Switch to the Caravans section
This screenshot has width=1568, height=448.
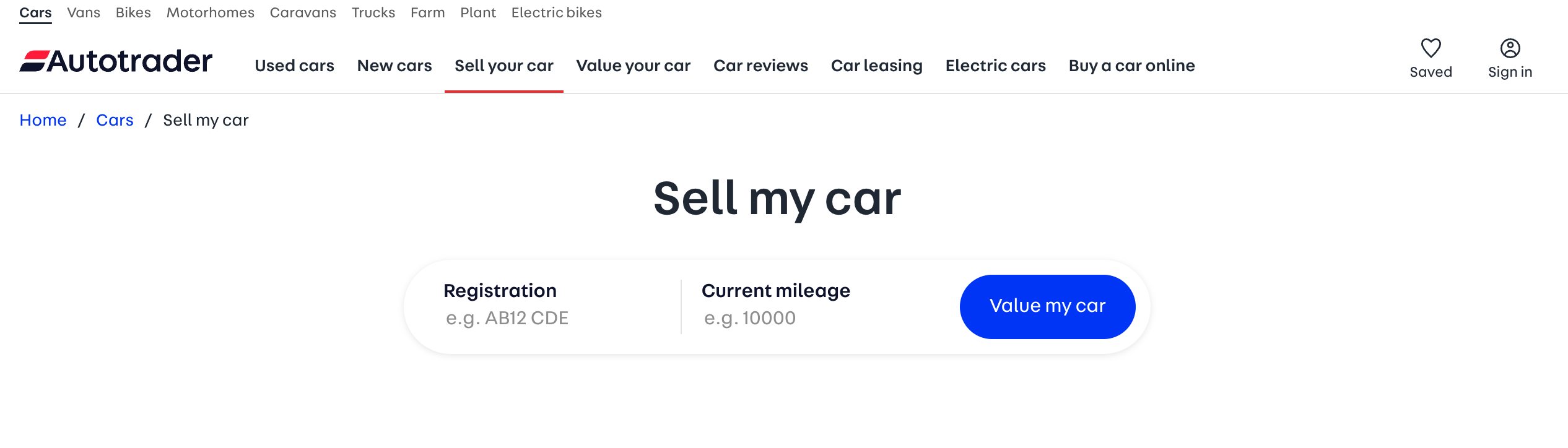click(303, 12)
